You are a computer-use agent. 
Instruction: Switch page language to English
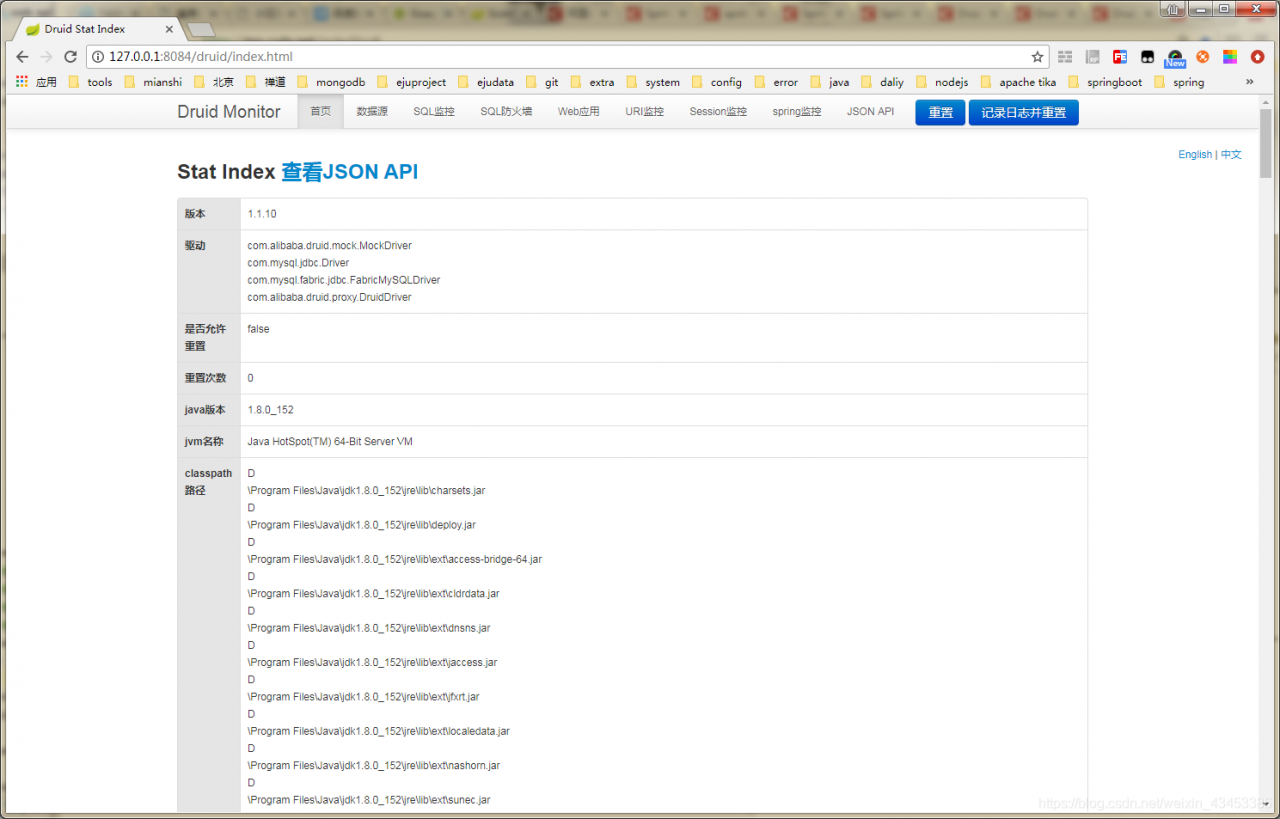click(x=1195, y=155)
